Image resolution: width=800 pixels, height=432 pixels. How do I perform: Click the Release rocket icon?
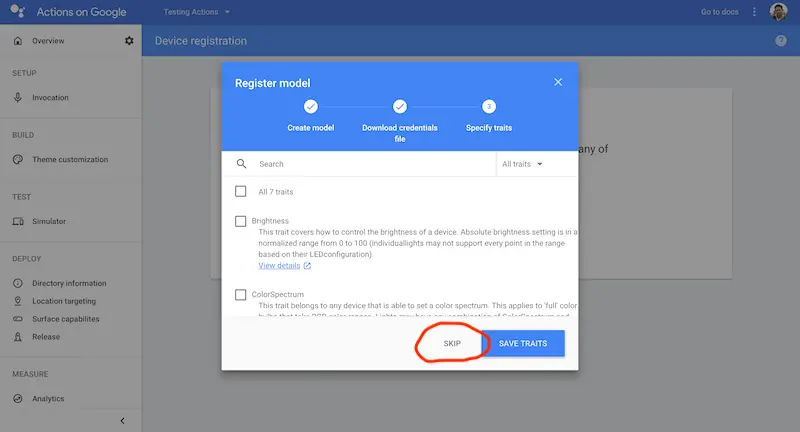(x=18, y=337)
